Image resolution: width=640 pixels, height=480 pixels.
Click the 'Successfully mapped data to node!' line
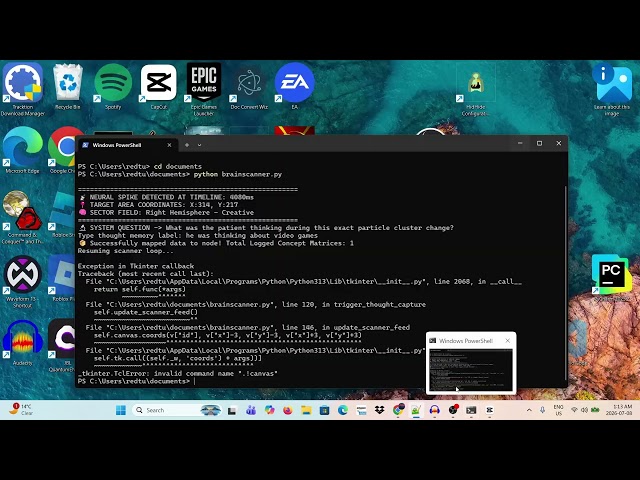click(216, 243)
